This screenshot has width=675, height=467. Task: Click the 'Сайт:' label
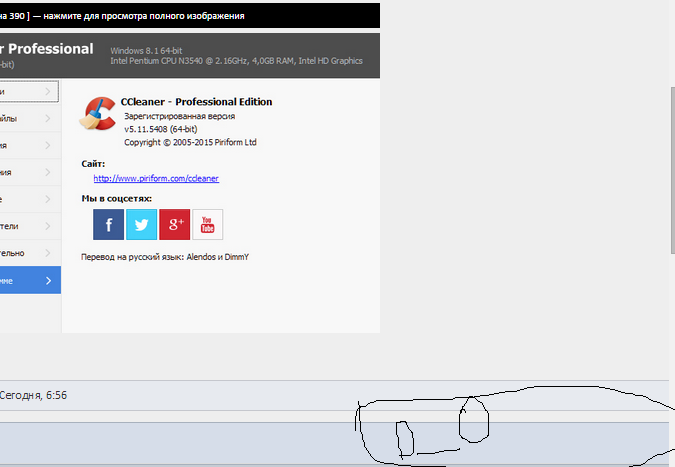coord(93,164)
